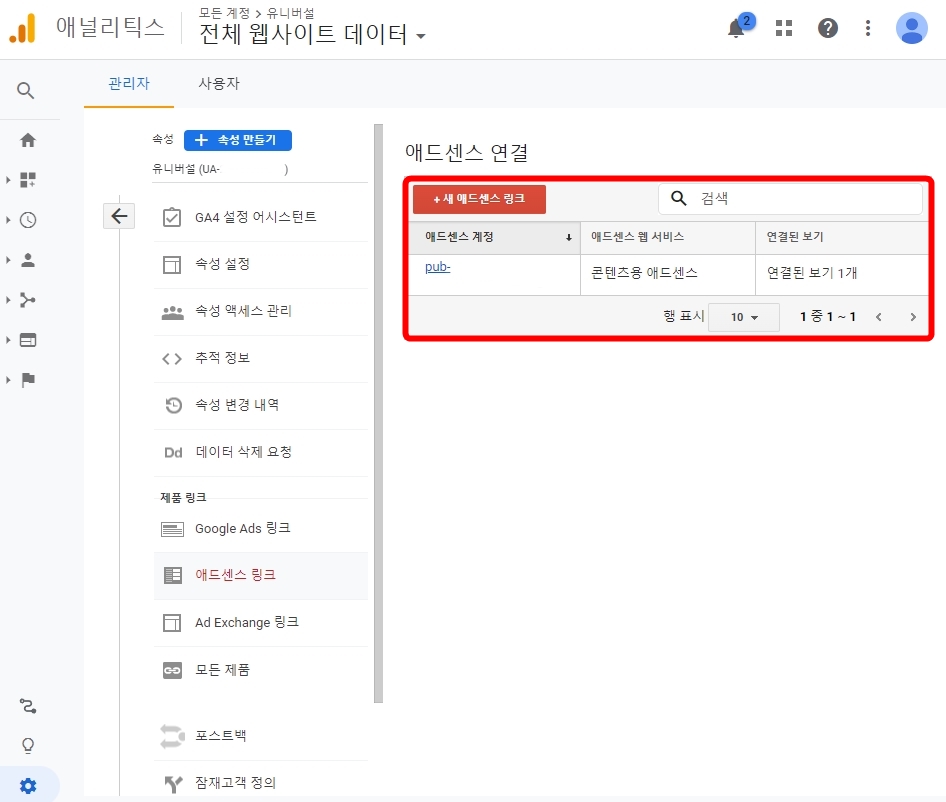Open the rows-per-page 10 dropdown
Screen dimensions: 946x802
(744, 316)
